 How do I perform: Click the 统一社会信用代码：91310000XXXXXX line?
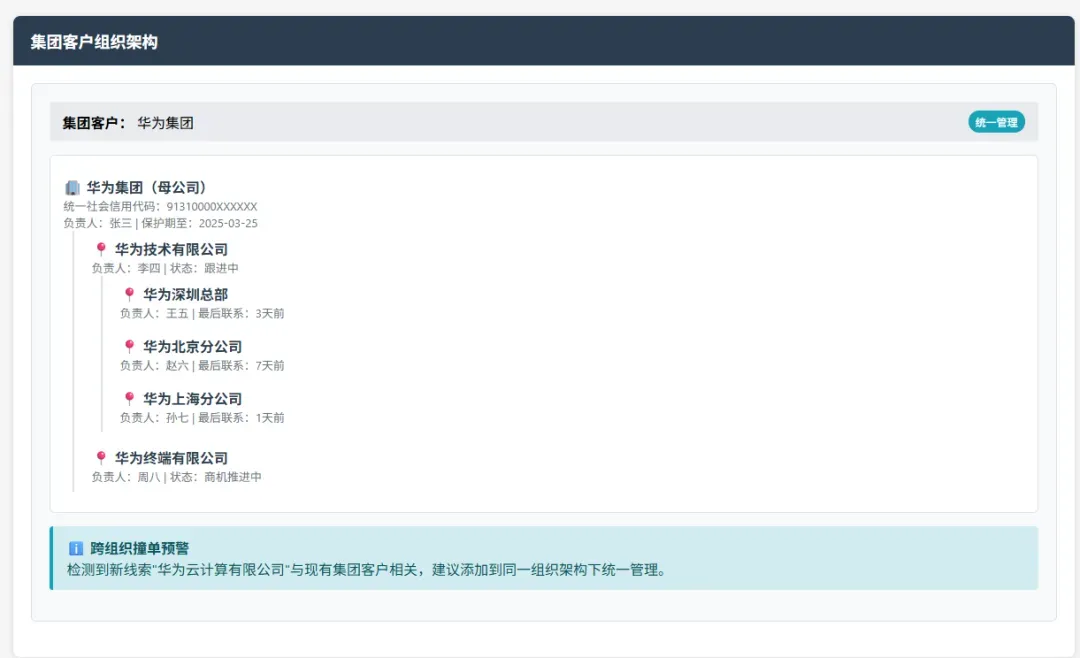[x=160, y=206]
